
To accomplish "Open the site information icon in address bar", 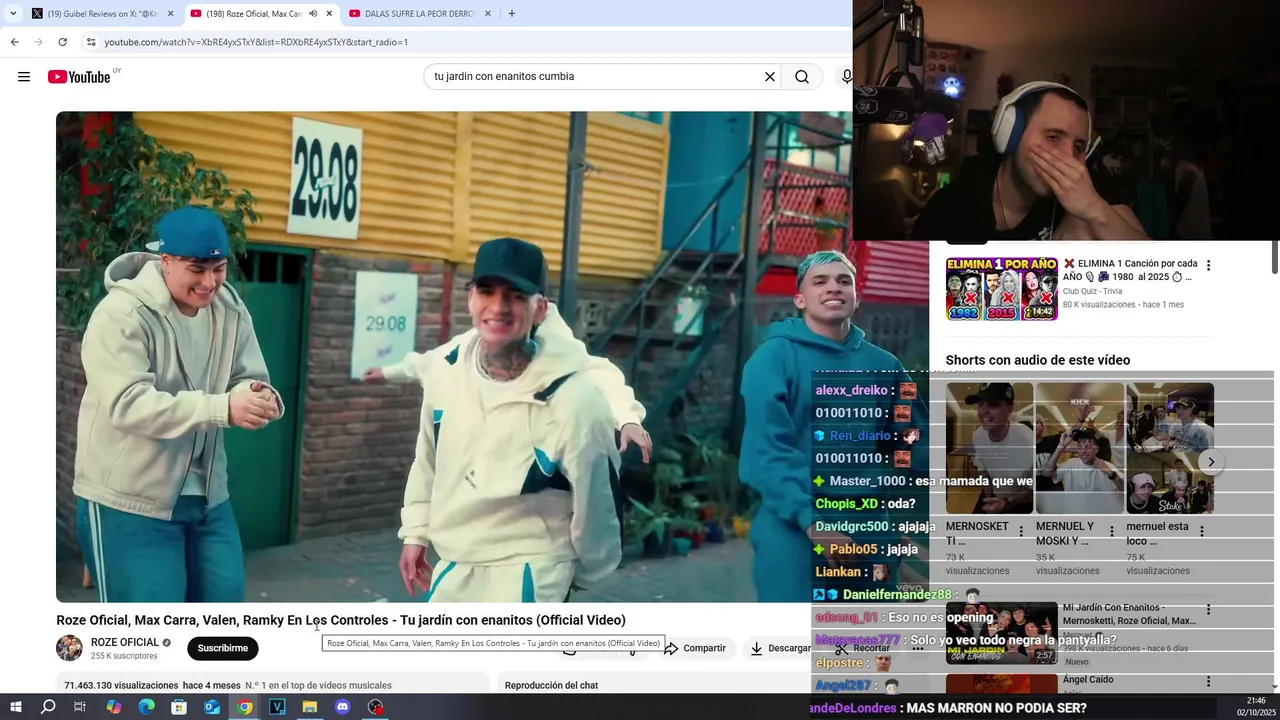I will point(91,42).
